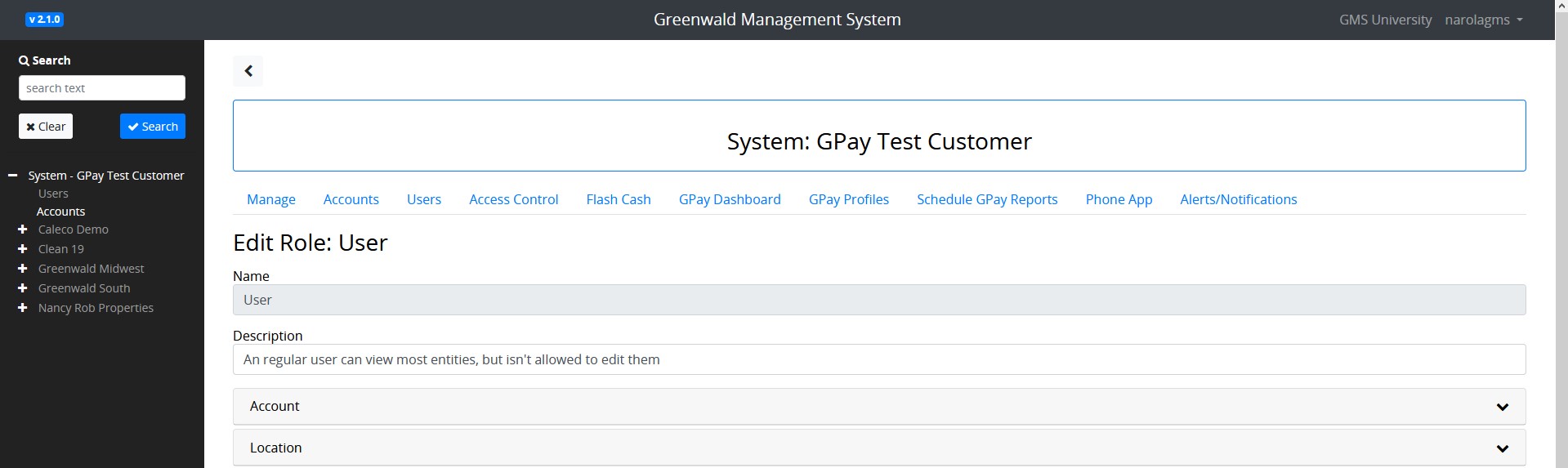Click the version 2.1.0 badge
Viewport: 1568px width, 468px height.
(x=44, y=20)
